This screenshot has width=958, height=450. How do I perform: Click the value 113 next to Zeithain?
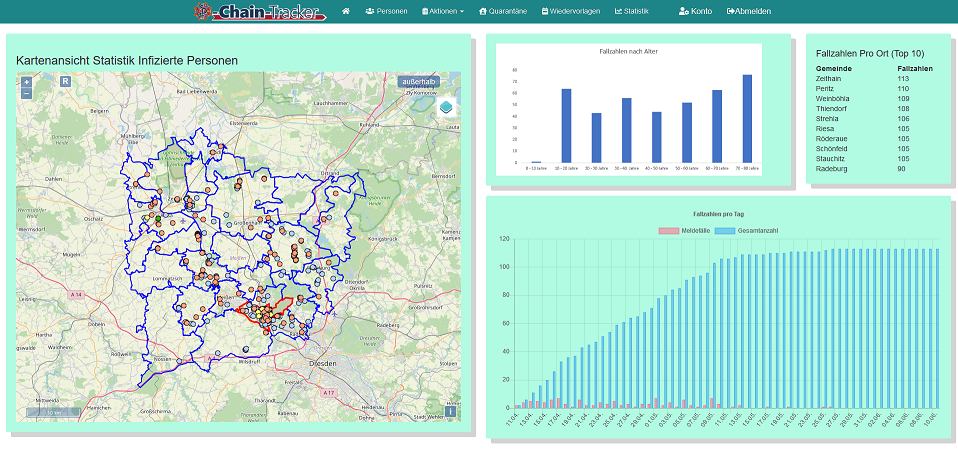point(903,79)
